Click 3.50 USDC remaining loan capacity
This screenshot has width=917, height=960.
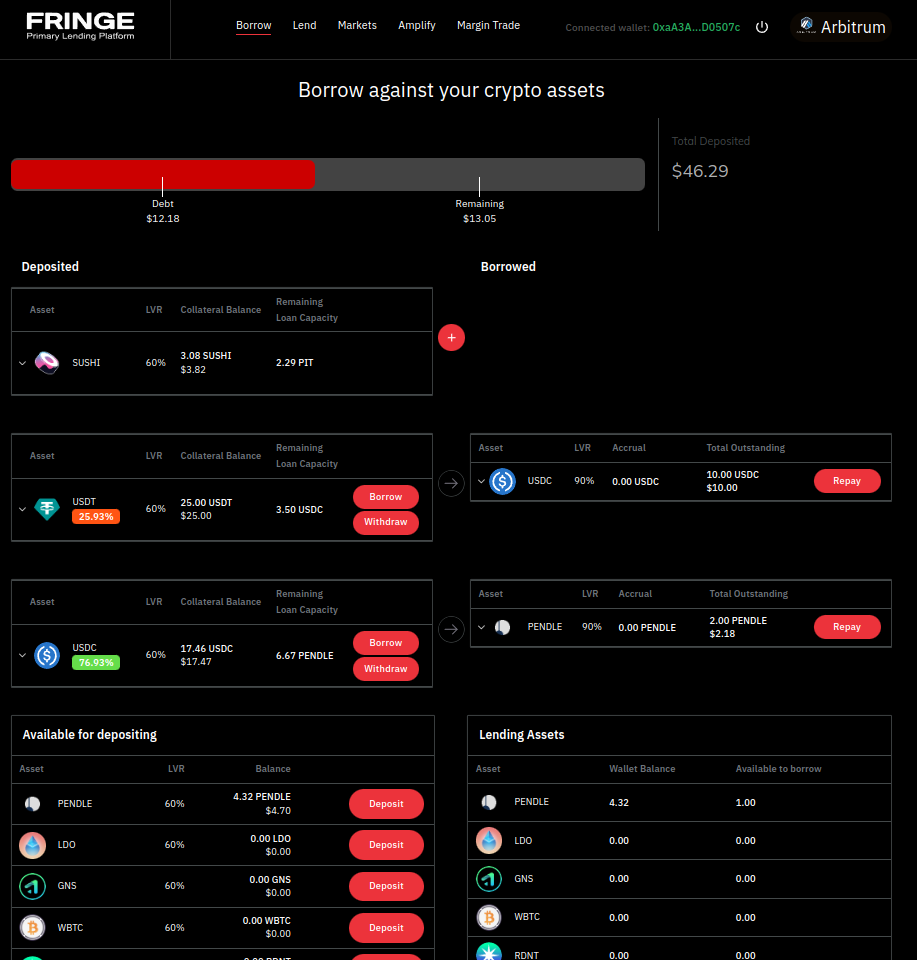click(x=299, y=509)
